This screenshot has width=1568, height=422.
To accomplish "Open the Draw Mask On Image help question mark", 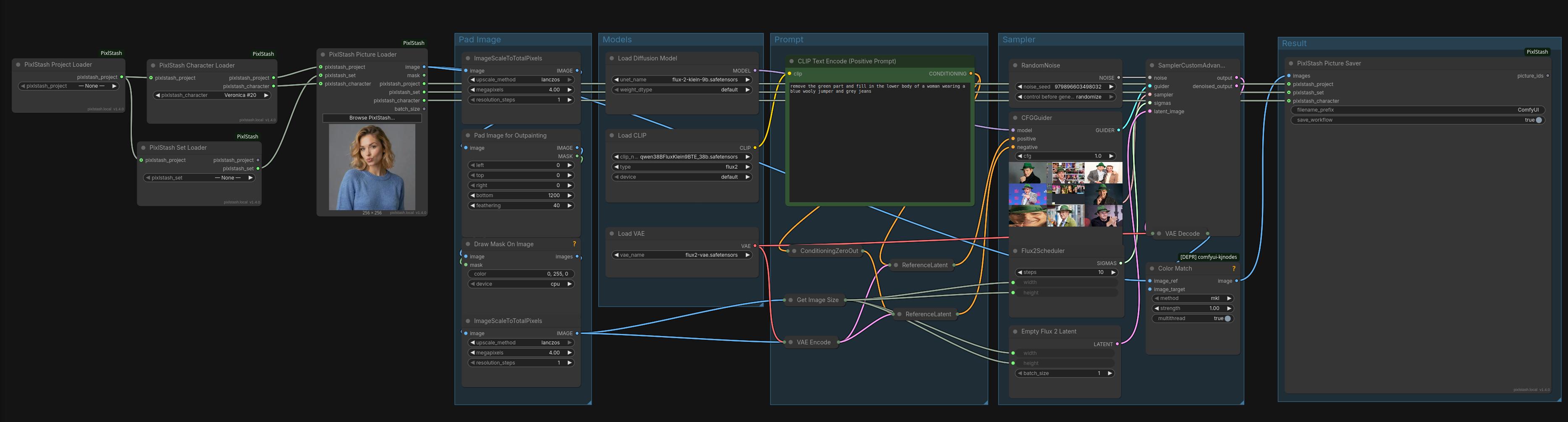I will tap(574, 244).
